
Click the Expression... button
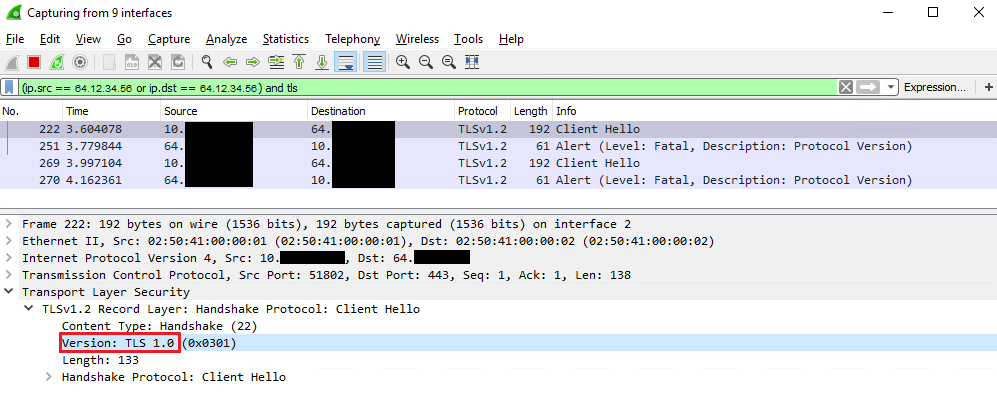point(934,87)
